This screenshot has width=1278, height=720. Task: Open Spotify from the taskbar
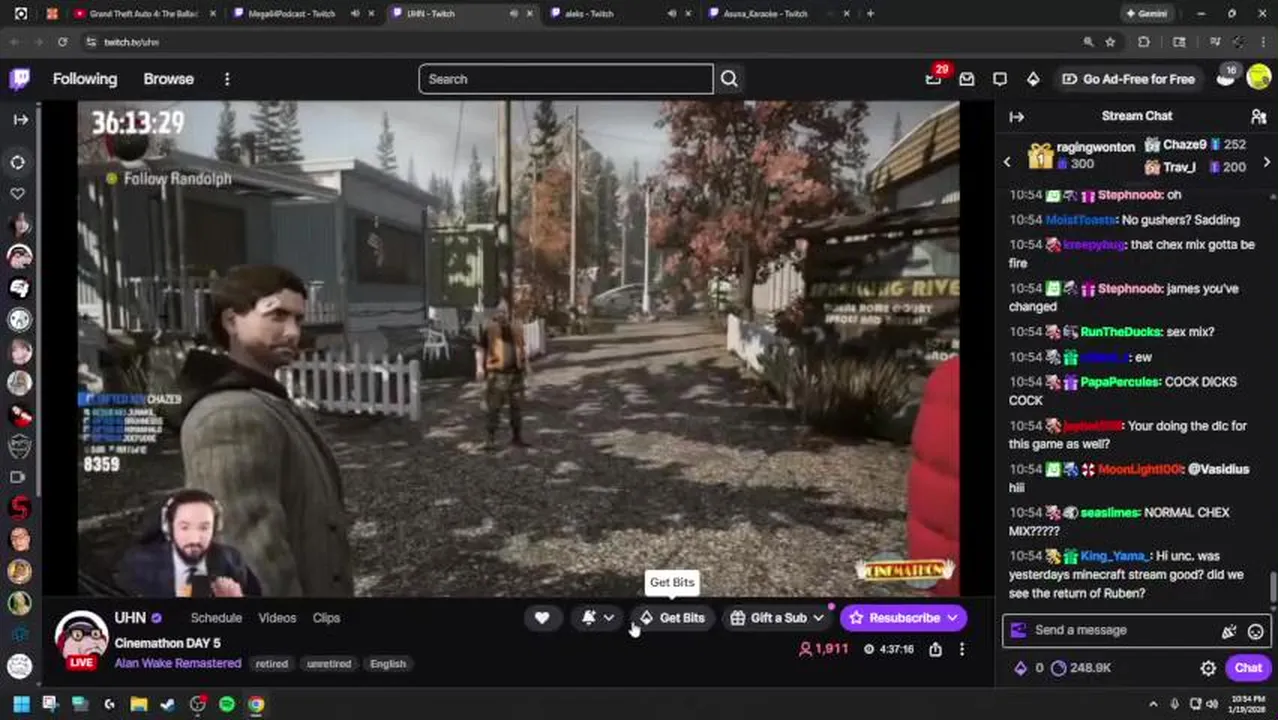point(227,704)
